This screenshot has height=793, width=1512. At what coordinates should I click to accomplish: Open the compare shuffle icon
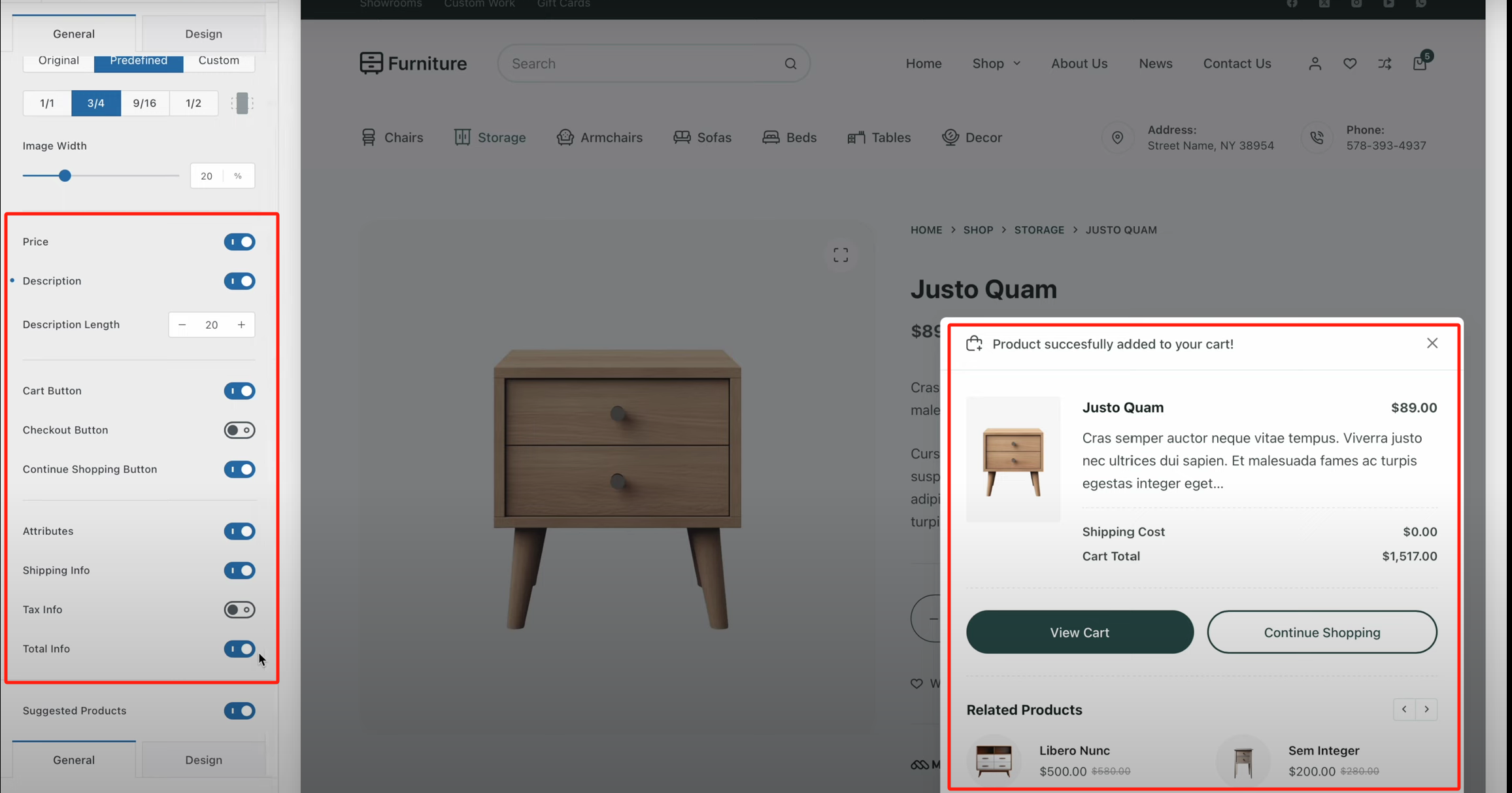pyautogui.click(x=1385, y=63)
